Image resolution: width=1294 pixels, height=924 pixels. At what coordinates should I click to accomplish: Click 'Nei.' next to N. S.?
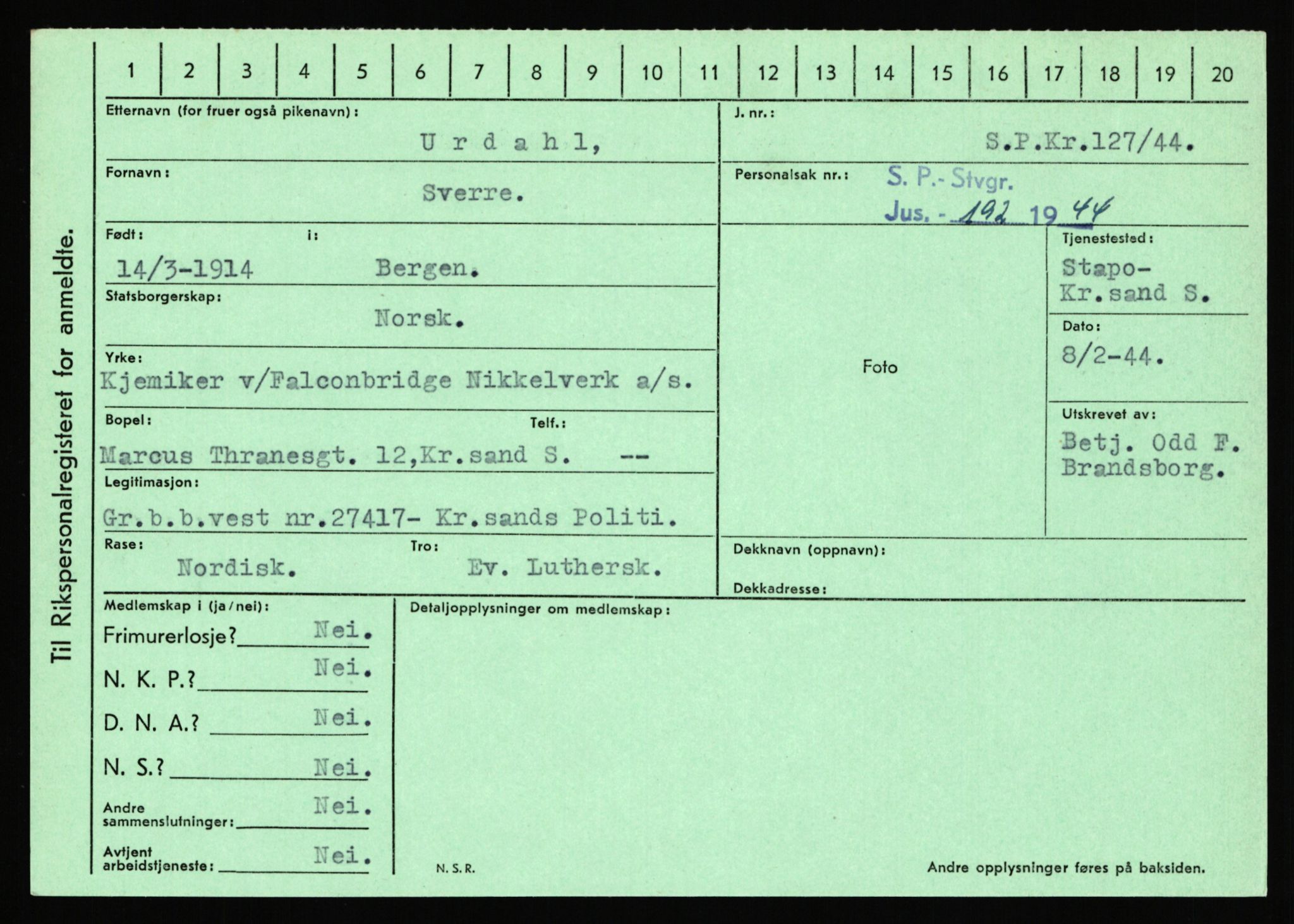pos(343,769)
